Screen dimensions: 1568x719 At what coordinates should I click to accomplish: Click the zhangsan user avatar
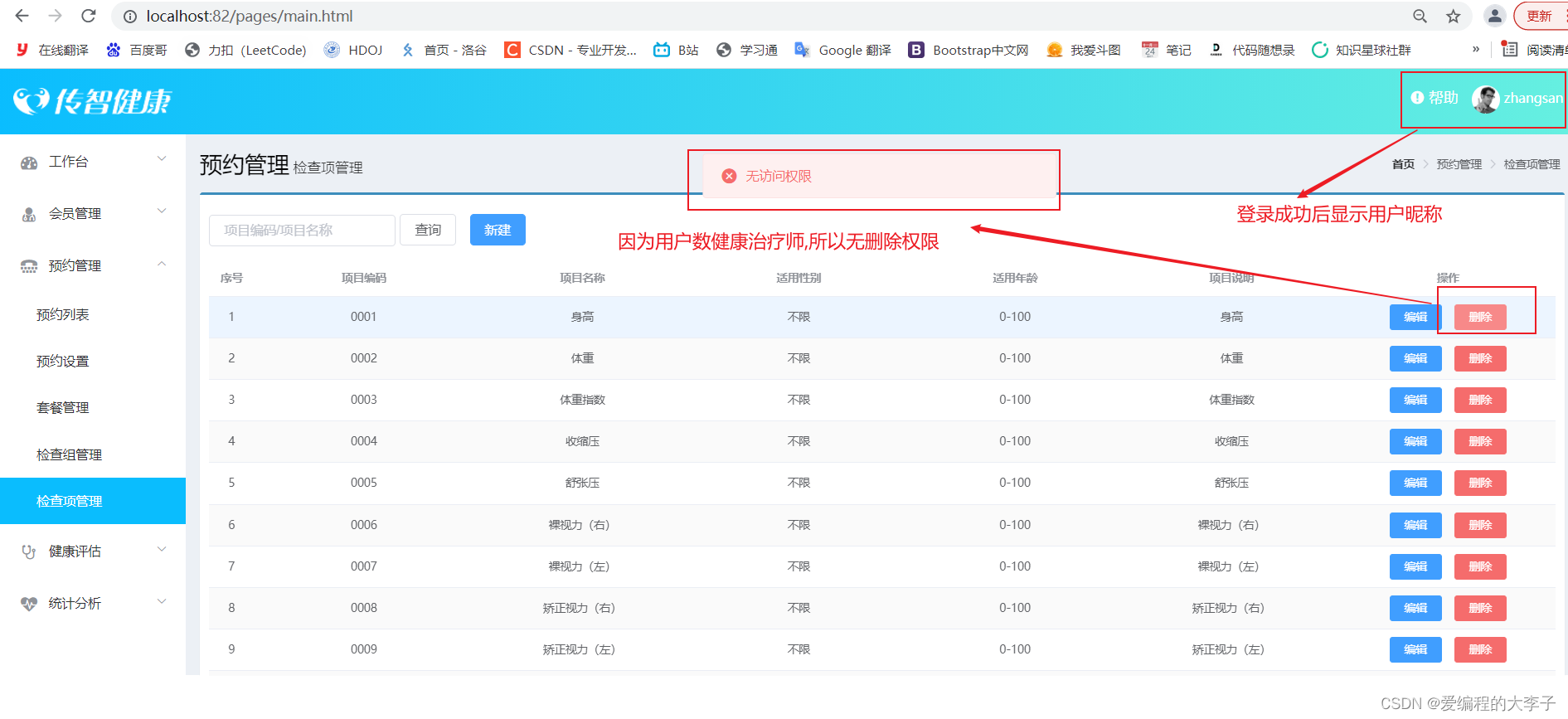(1485, 99)
